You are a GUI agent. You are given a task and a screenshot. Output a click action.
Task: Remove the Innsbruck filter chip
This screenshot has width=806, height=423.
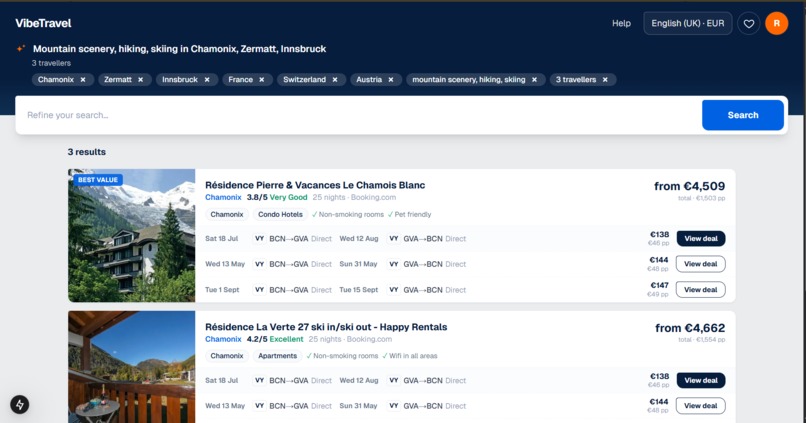pos(207,80)
